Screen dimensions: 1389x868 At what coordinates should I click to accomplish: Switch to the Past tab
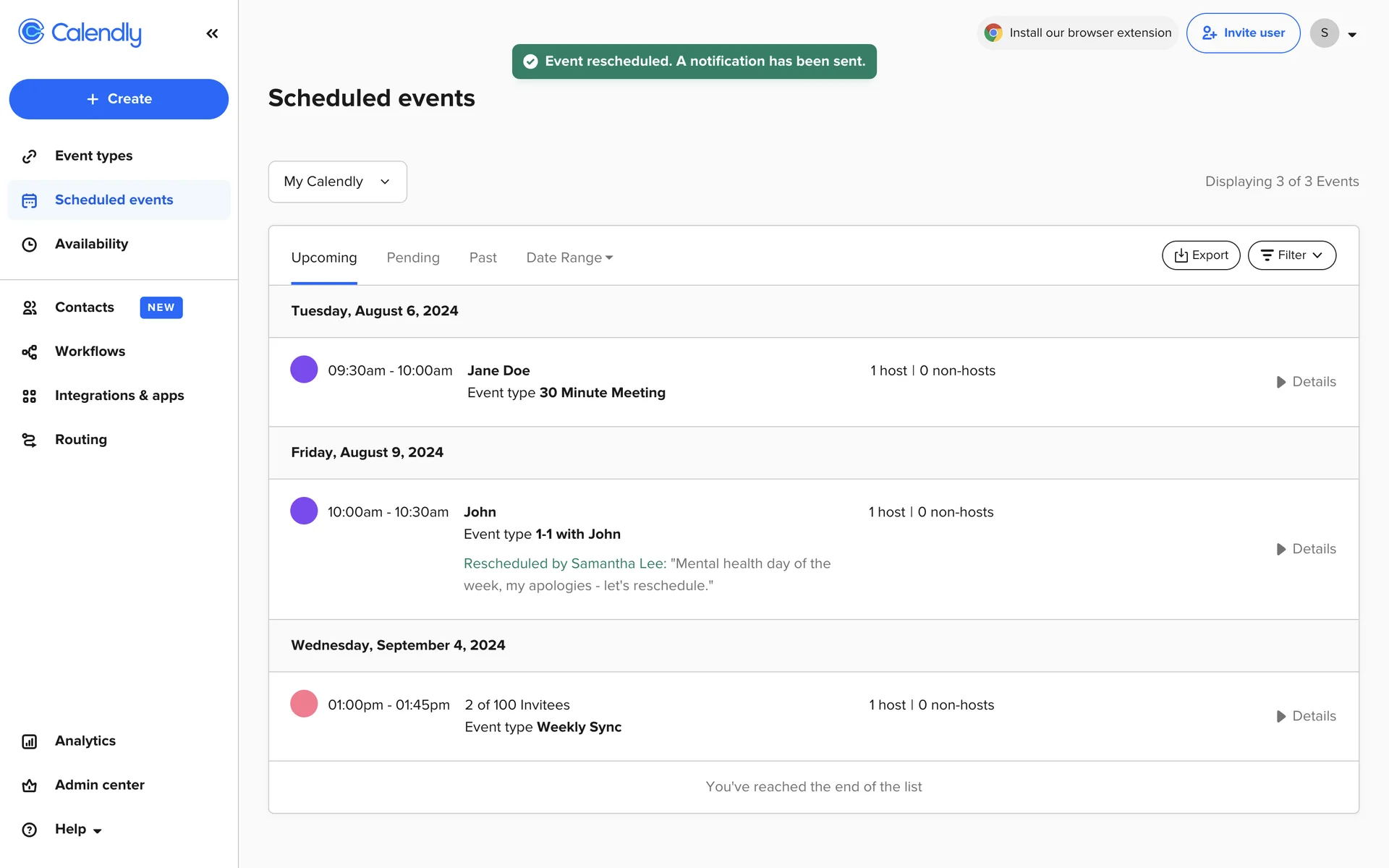pyautogui.click(x=483, y=258)
